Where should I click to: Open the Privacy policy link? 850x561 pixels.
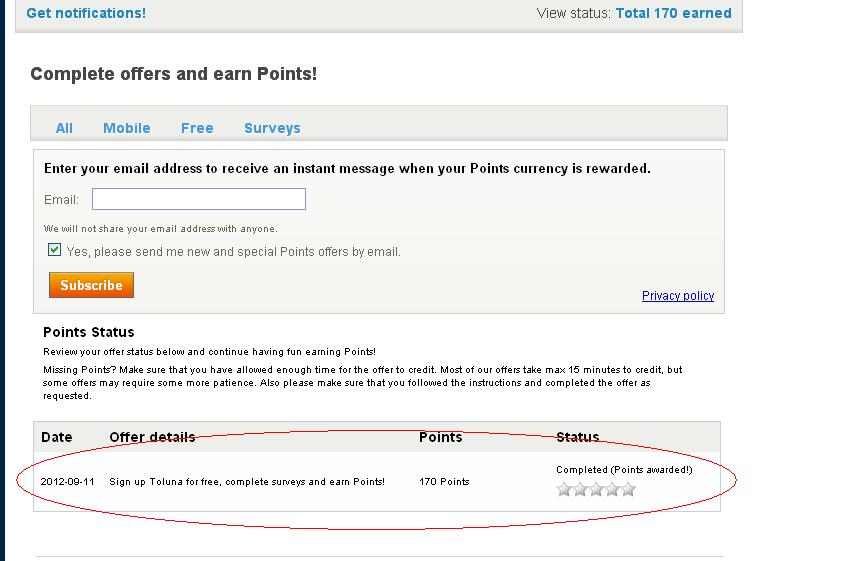coord(678,296)
